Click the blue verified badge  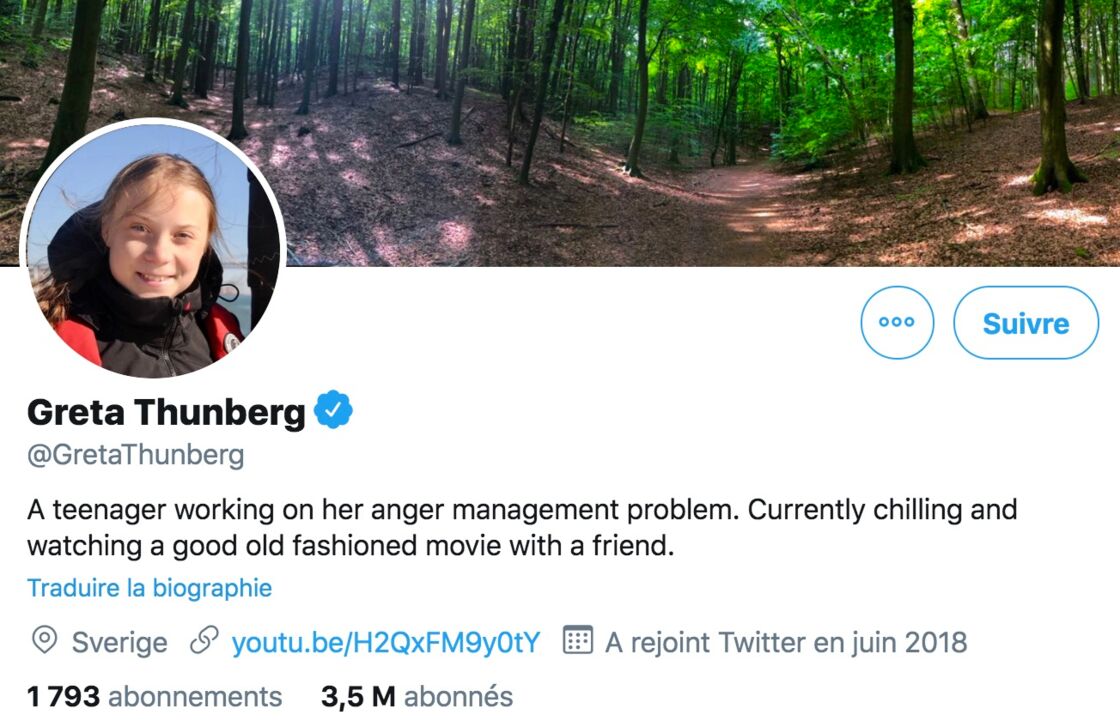coord(334,410)
